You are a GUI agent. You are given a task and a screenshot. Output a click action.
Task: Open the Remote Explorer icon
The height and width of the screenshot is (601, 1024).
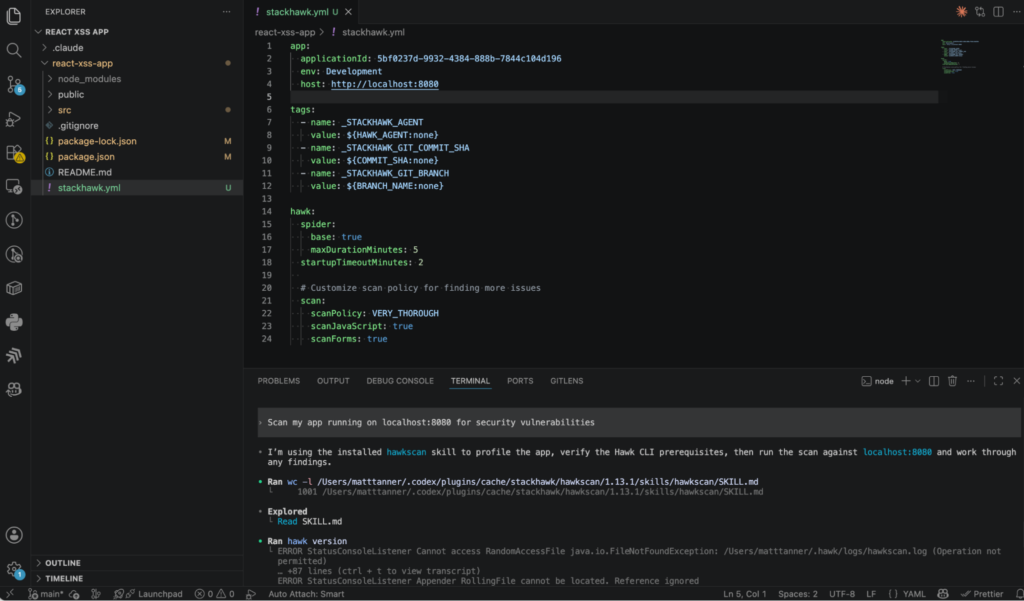(x=14, y=186)
